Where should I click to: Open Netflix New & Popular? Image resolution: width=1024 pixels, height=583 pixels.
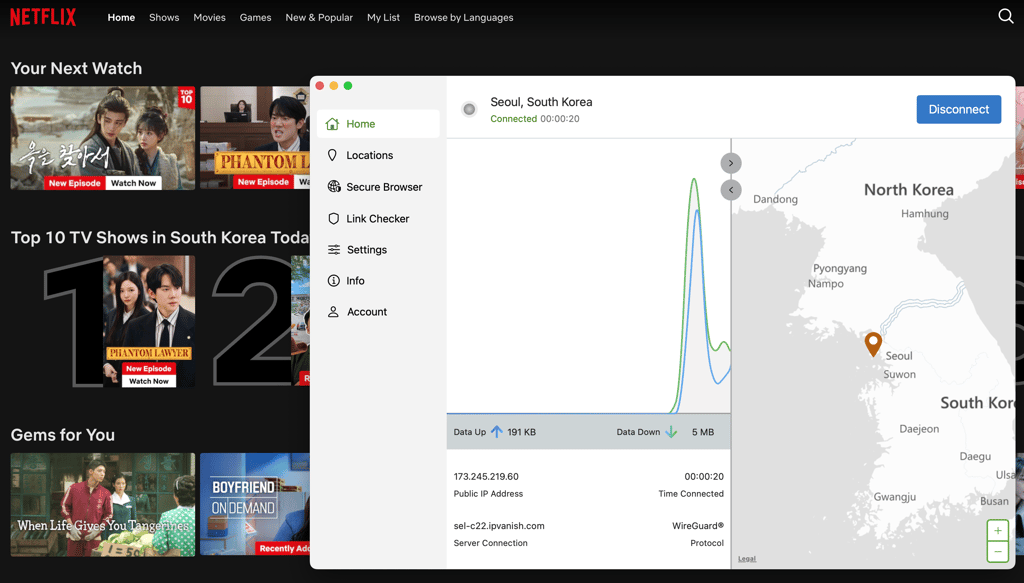pyautogui.click(x=319, y=18)
